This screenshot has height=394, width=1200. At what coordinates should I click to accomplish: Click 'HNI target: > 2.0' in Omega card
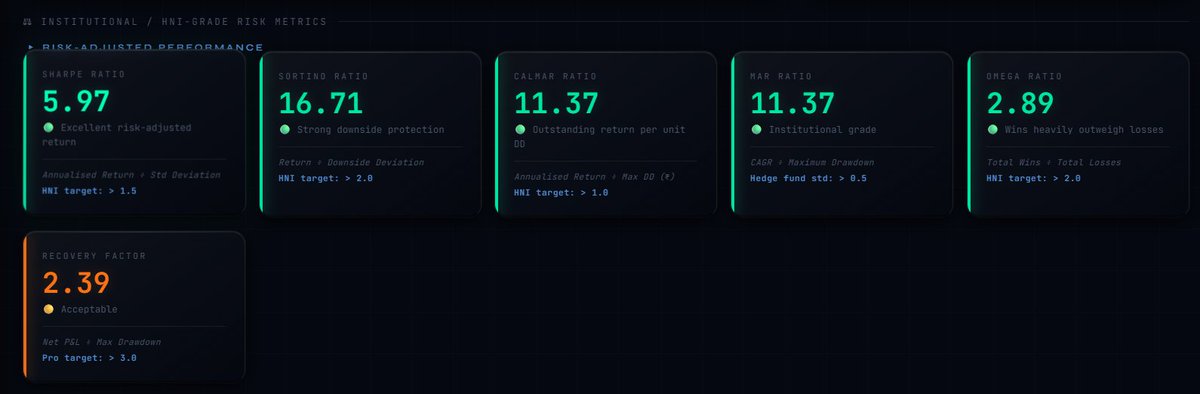[x=1033, y=177]
